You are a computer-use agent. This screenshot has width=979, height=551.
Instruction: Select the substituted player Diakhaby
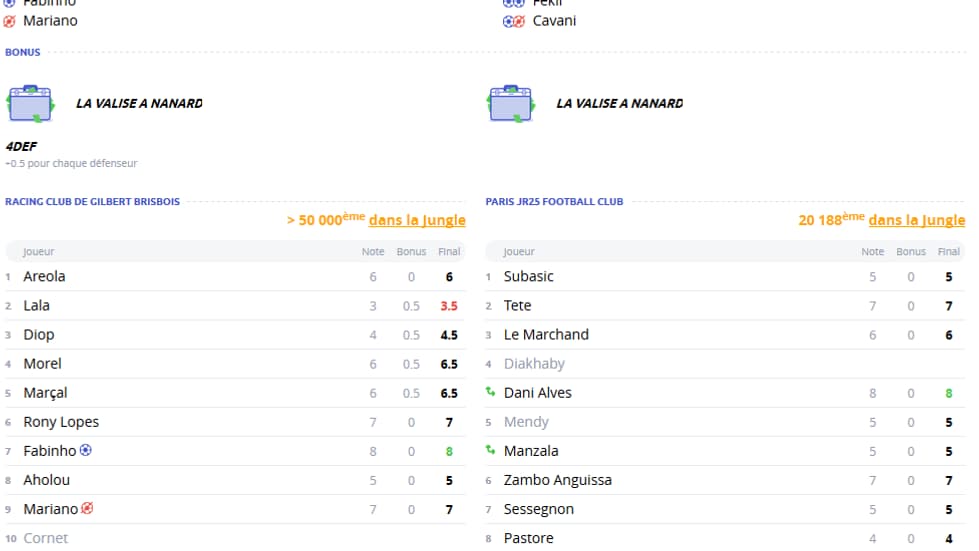tap(534, 363)
